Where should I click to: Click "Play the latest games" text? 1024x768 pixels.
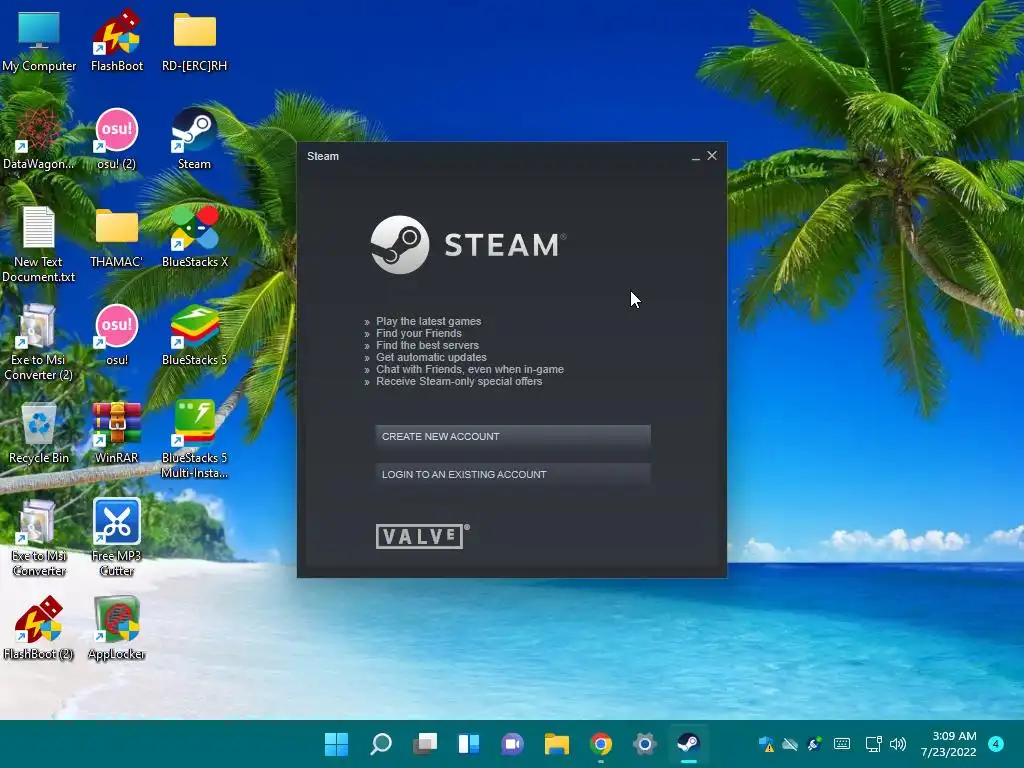428,321
